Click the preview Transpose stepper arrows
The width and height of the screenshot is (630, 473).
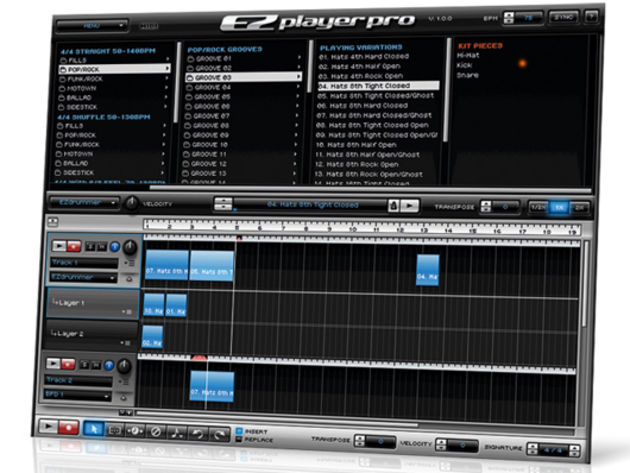486,207
